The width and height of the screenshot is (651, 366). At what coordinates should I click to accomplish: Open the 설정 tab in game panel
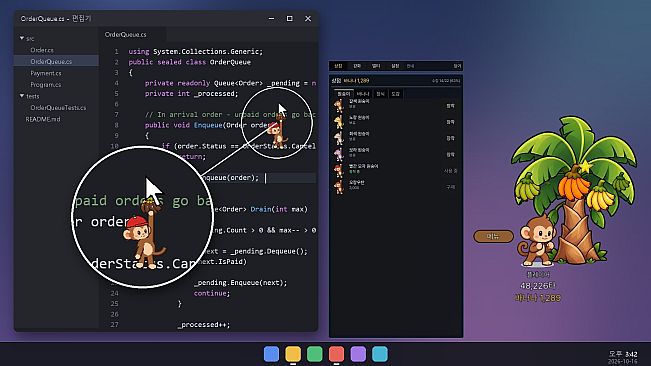[395, 66]
